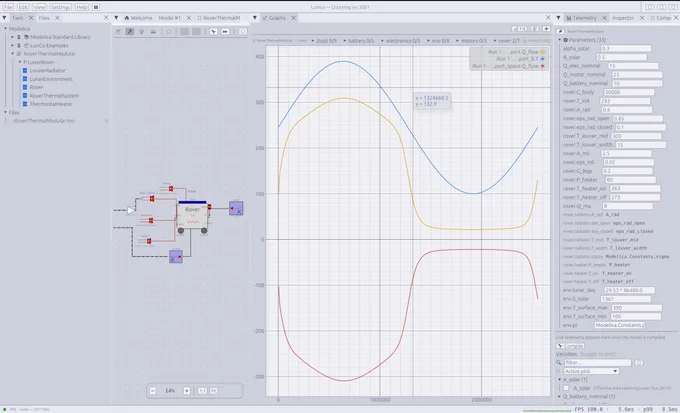This screenshot has height=413, width=680.
Task: Select LouverRadiator model icon in tree
Action: 25,70
